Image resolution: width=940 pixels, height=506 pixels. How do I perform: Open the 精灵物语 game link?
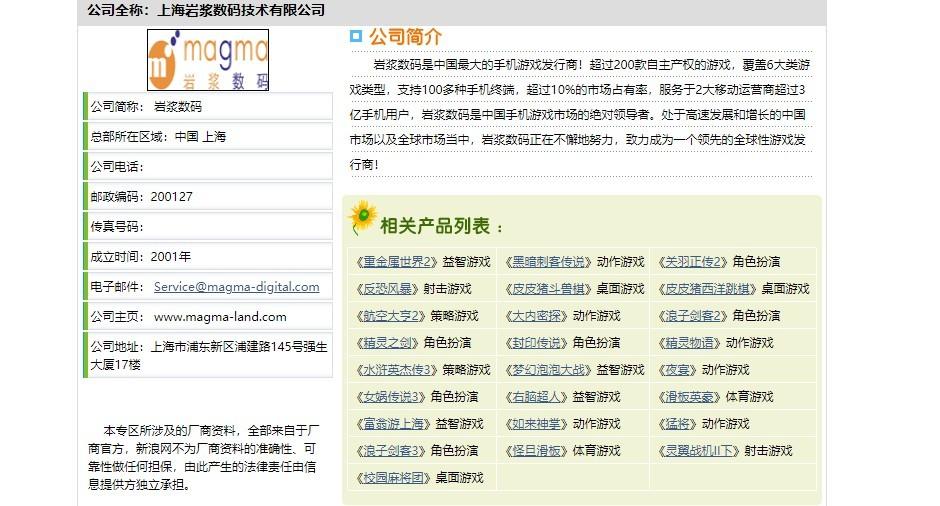(689, 342)
